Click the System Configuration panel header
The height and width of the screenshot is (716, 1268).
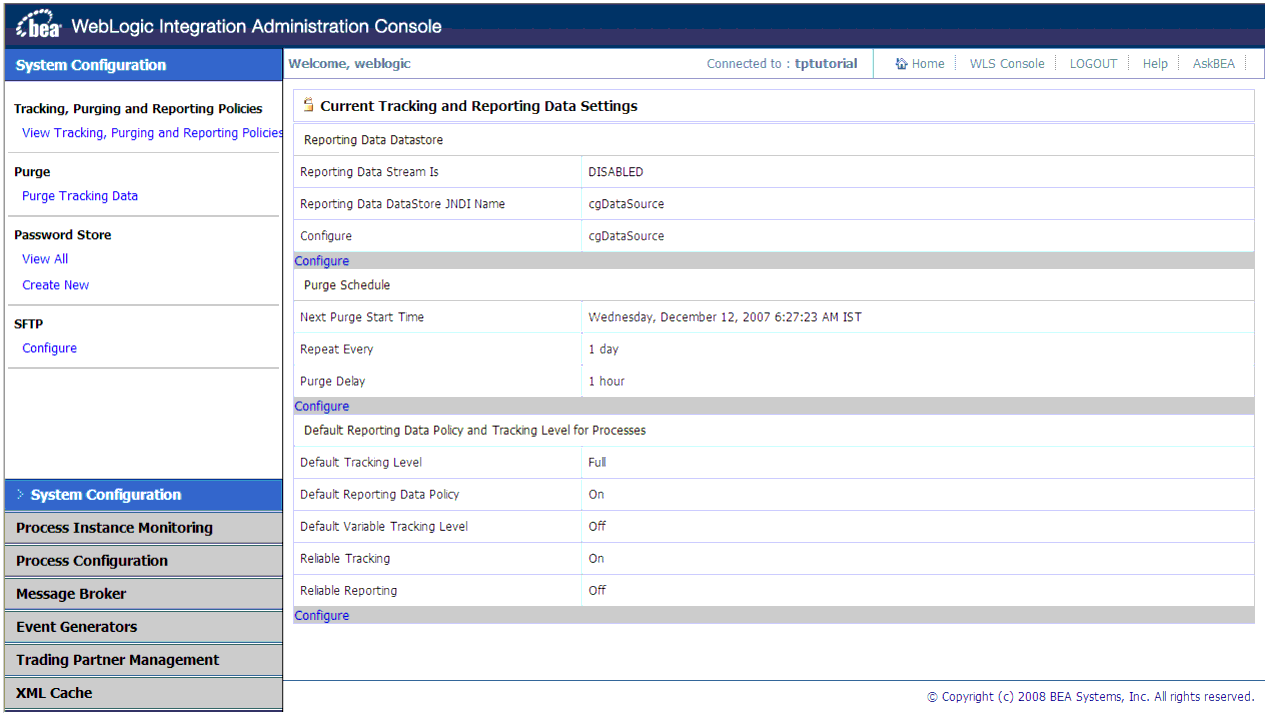point(144,65)
